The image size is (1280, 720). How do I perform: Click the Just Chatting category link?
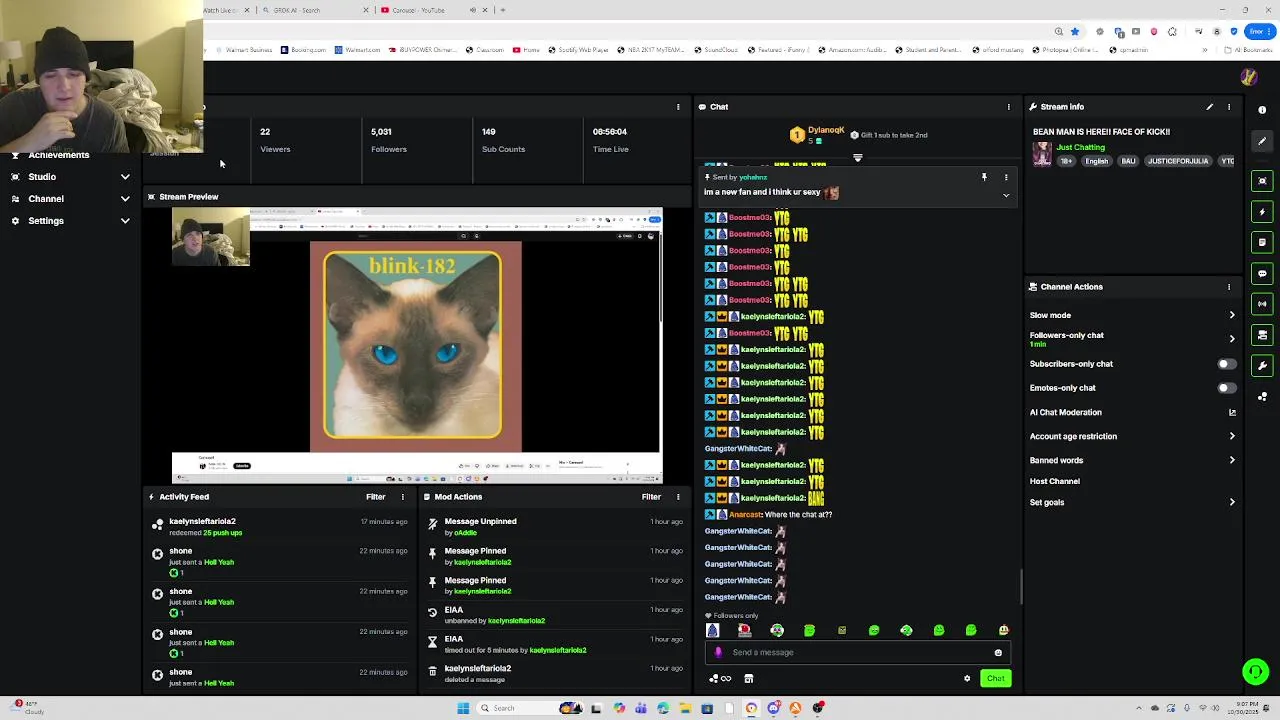[1080, 148]
